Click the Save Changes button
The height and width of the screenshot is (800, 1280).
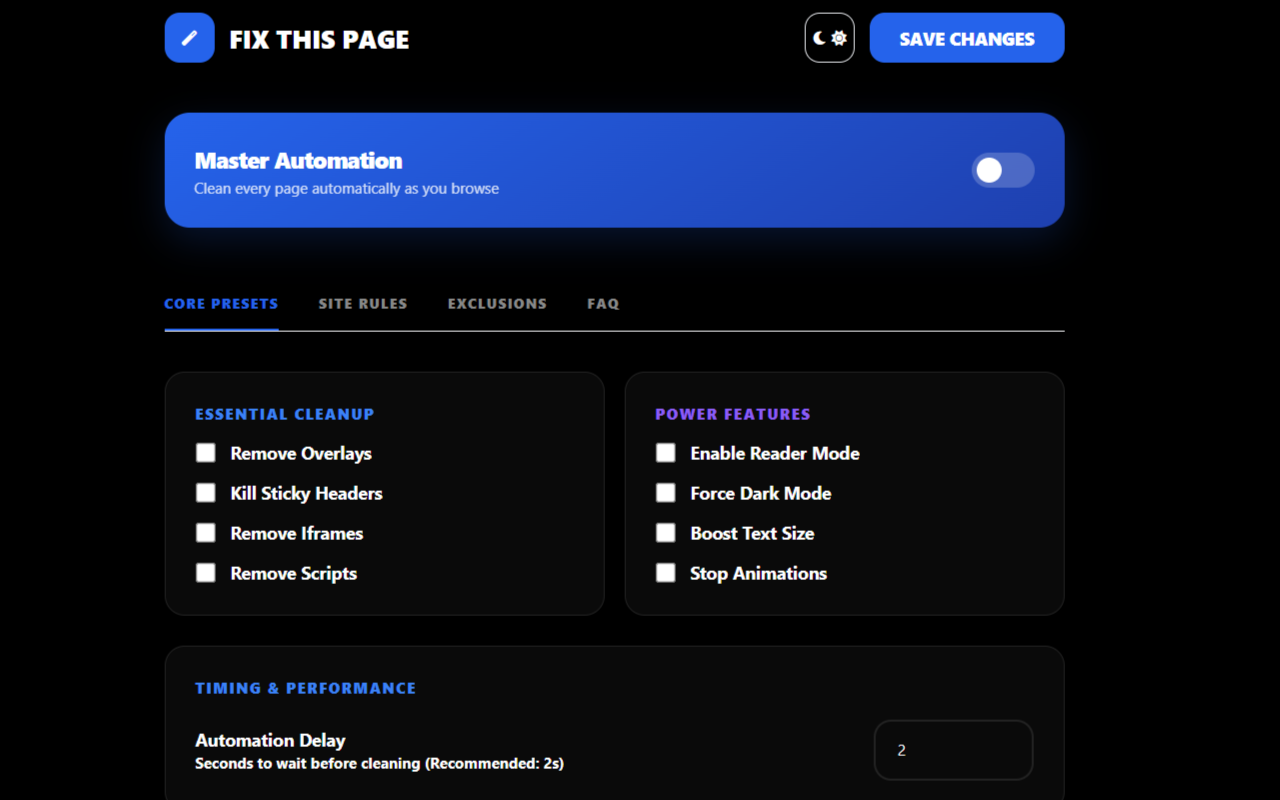[x=966, y=38]
